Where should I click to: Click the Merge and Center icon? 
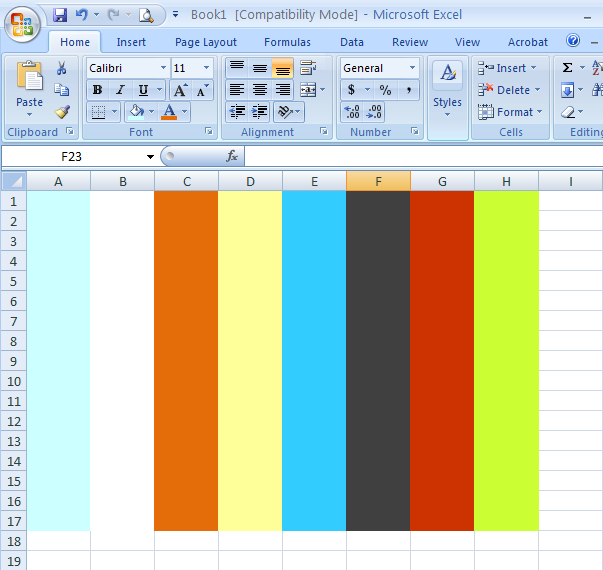click(x=308, y=90)
